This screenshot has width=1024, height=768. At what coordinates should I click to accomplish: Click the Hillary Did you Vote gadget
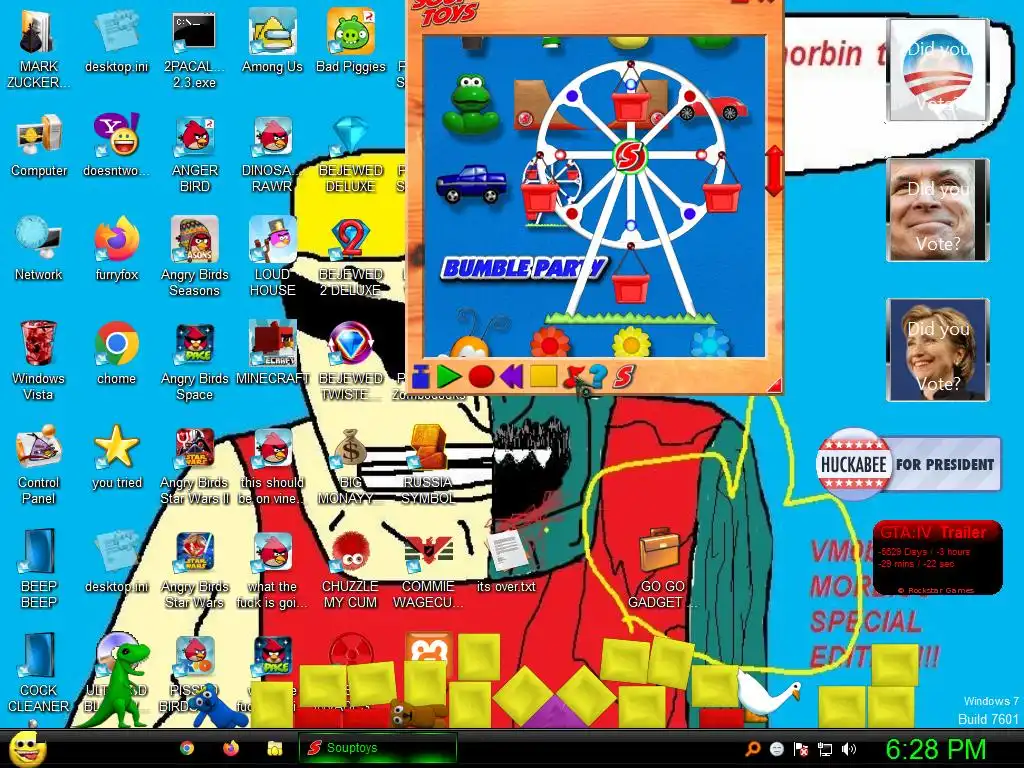[x=937, y=349]
